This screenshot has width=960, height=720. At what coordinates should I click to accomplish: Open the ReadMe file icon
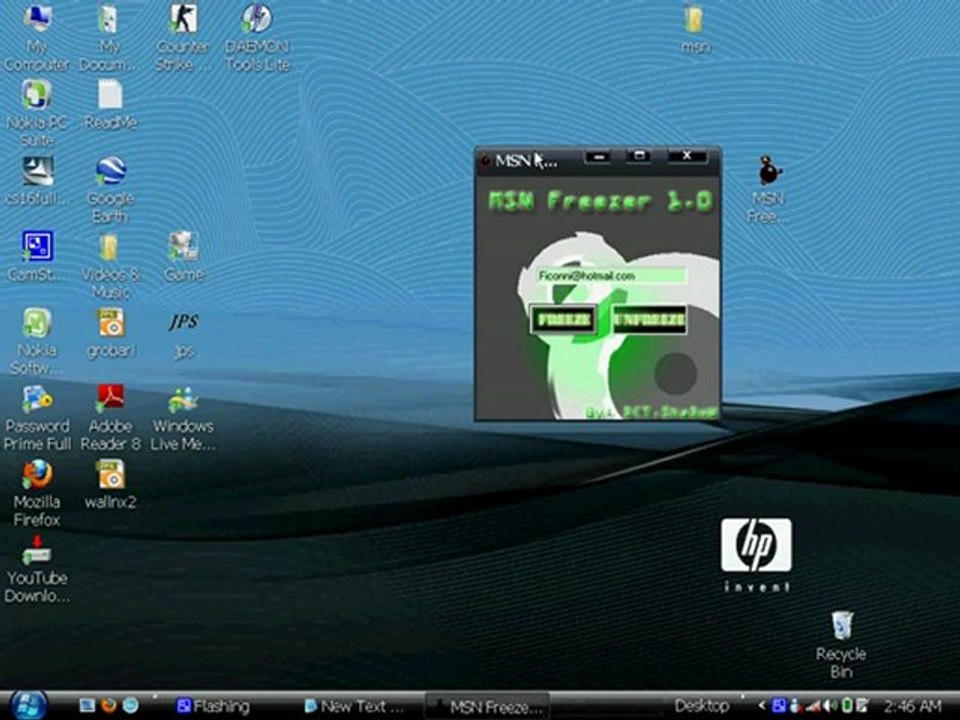(110, 105)
